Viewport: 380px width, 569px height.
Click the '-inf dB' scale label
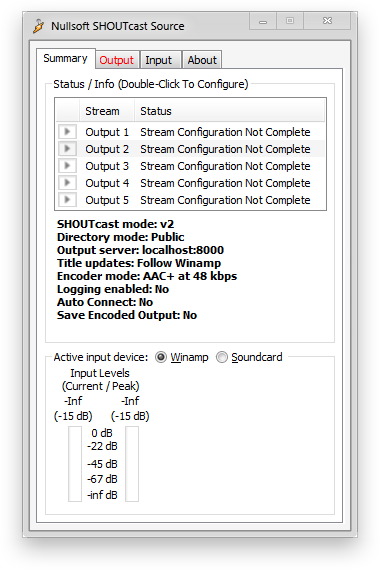pyautogui.click(x=102, y=495)
